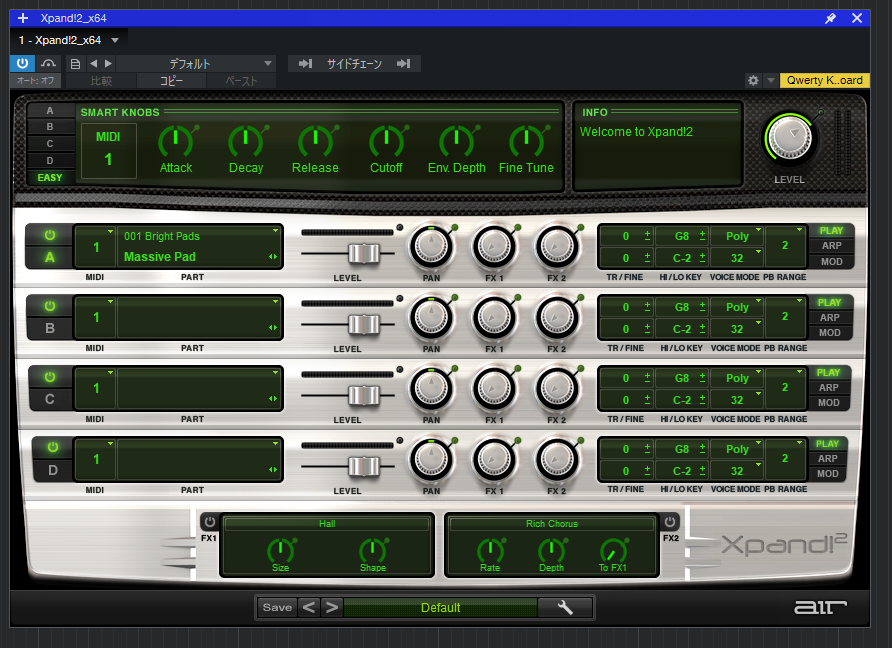Image resolution: width=892 pixels, height=648 pixels.
Task: Click the Attack smart knob
Action: pyautogui.click(x=176, y=141)
